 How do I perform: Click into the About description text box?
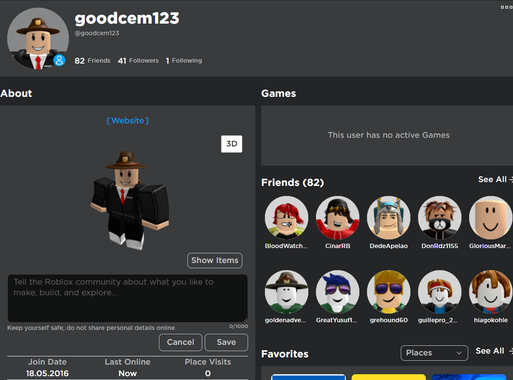[x=128, y=298]
